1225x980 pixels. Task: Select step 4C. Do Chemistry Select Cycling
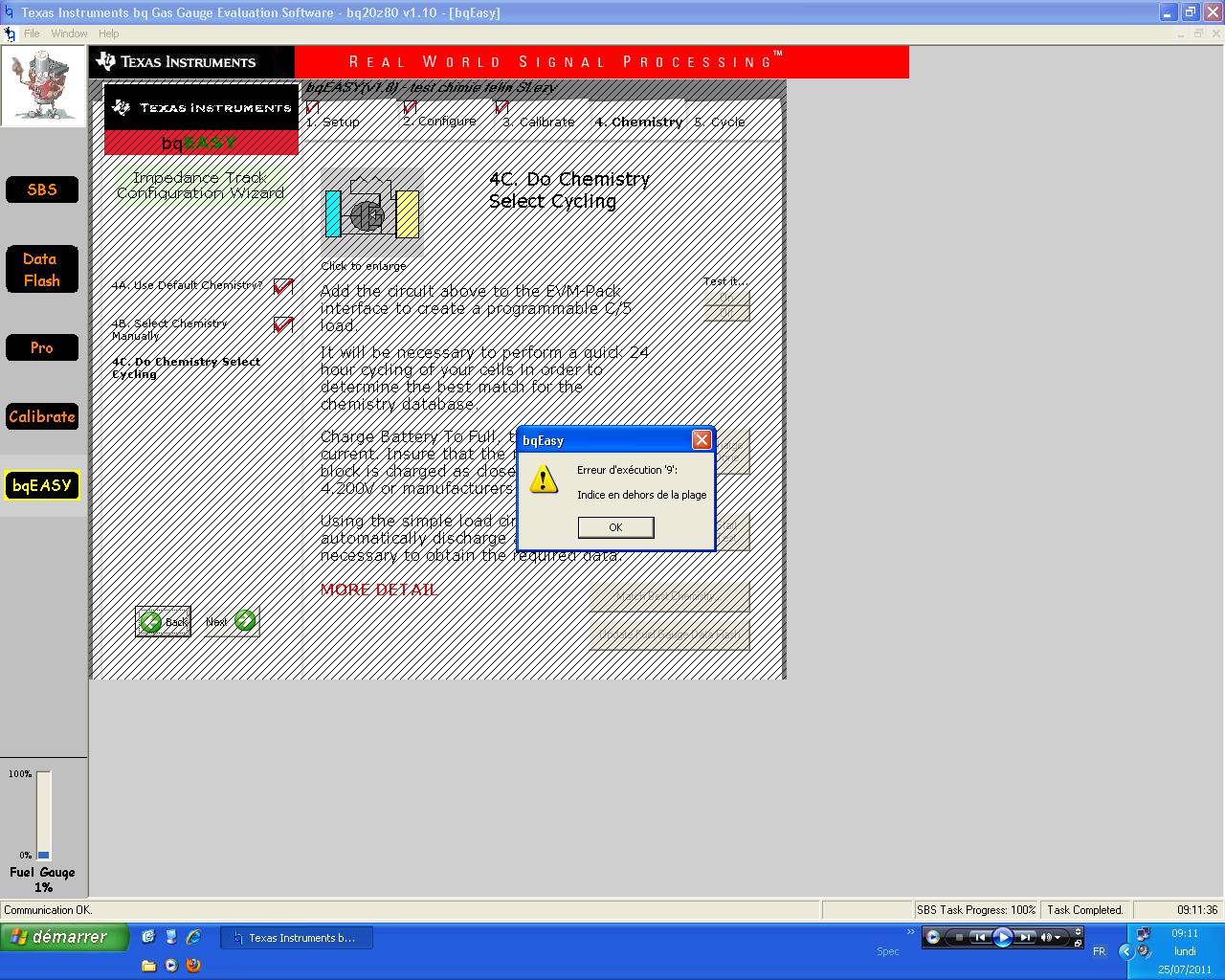click(x=186, y=367)
